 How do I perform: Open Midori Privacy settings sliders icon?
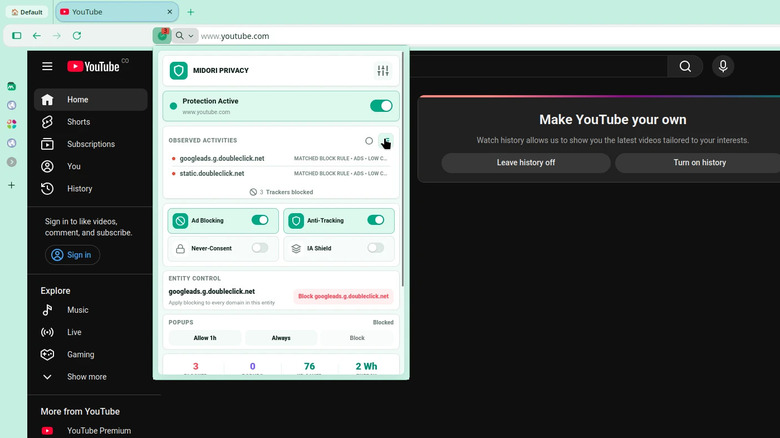(383, 71)
